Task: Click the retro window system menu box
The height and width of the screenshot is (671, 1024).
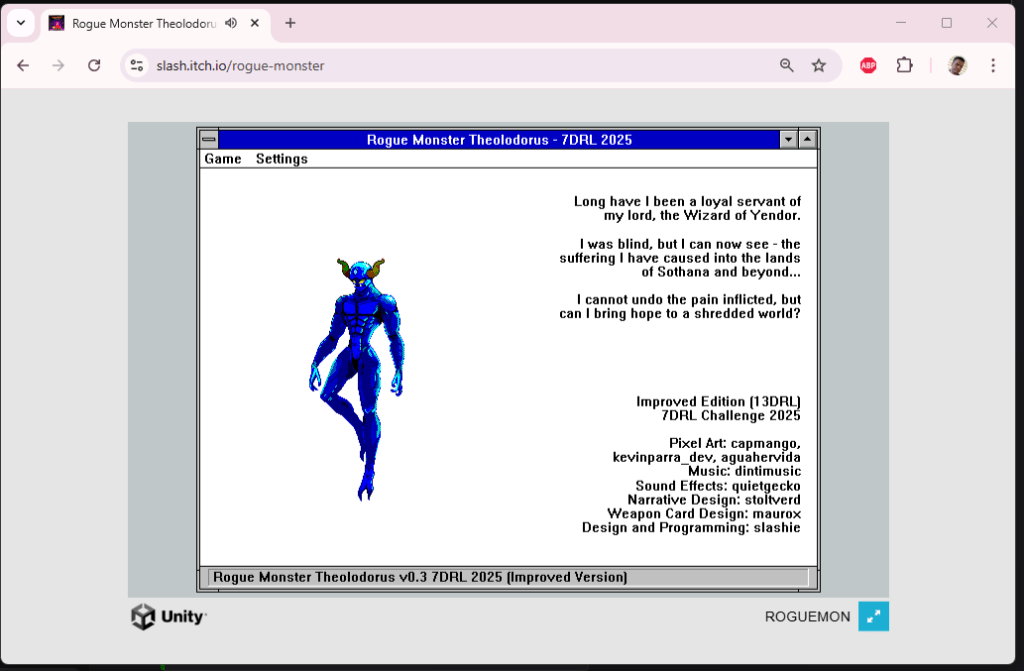Action: tap(208, 140)
